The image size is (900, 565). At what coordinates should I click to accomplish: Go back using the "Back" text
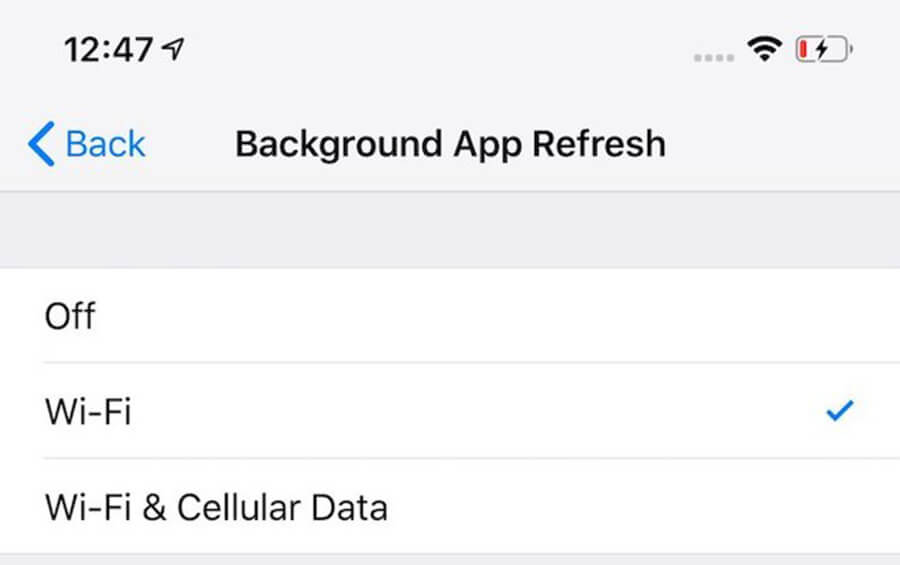click(105, 144)
